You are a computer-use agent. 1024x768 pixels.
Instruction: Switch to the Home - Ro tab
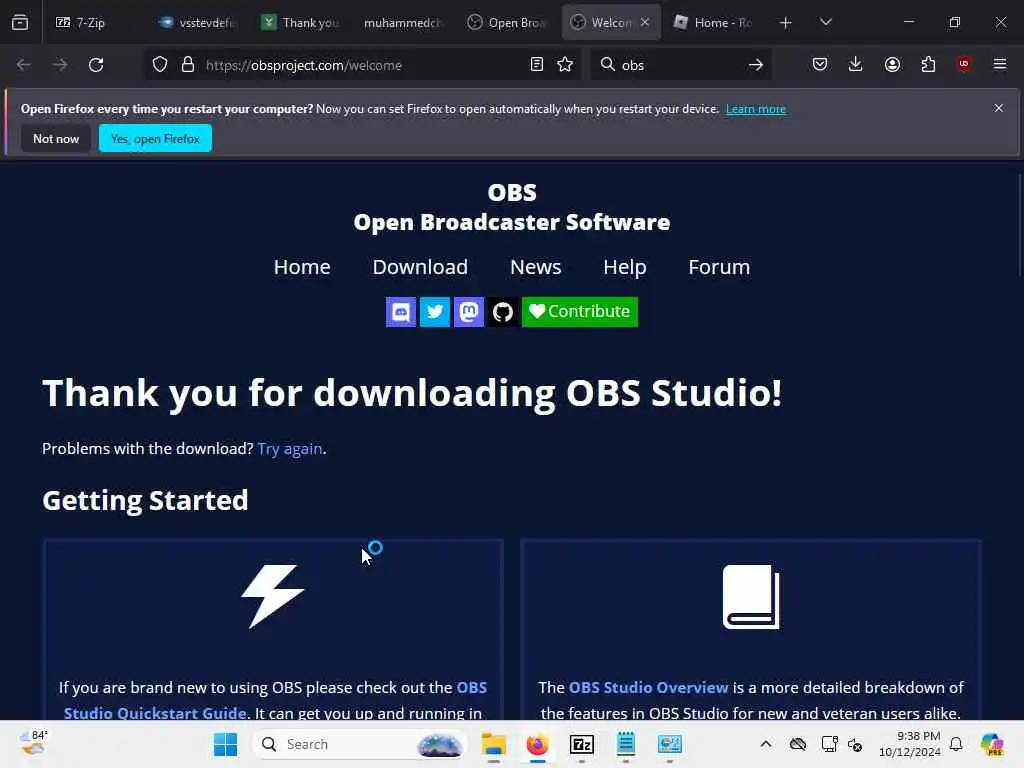click(x=714, y=22)
